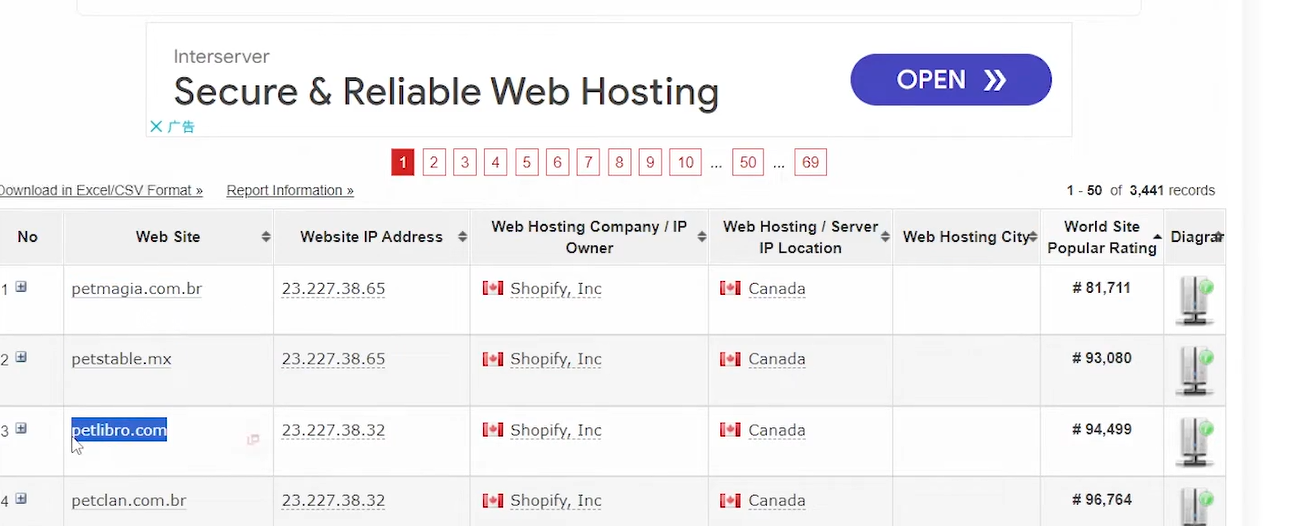Go to page 4 of results
Image resolution: width=1296 pixels, height=526 pixels.
point(495,162)
